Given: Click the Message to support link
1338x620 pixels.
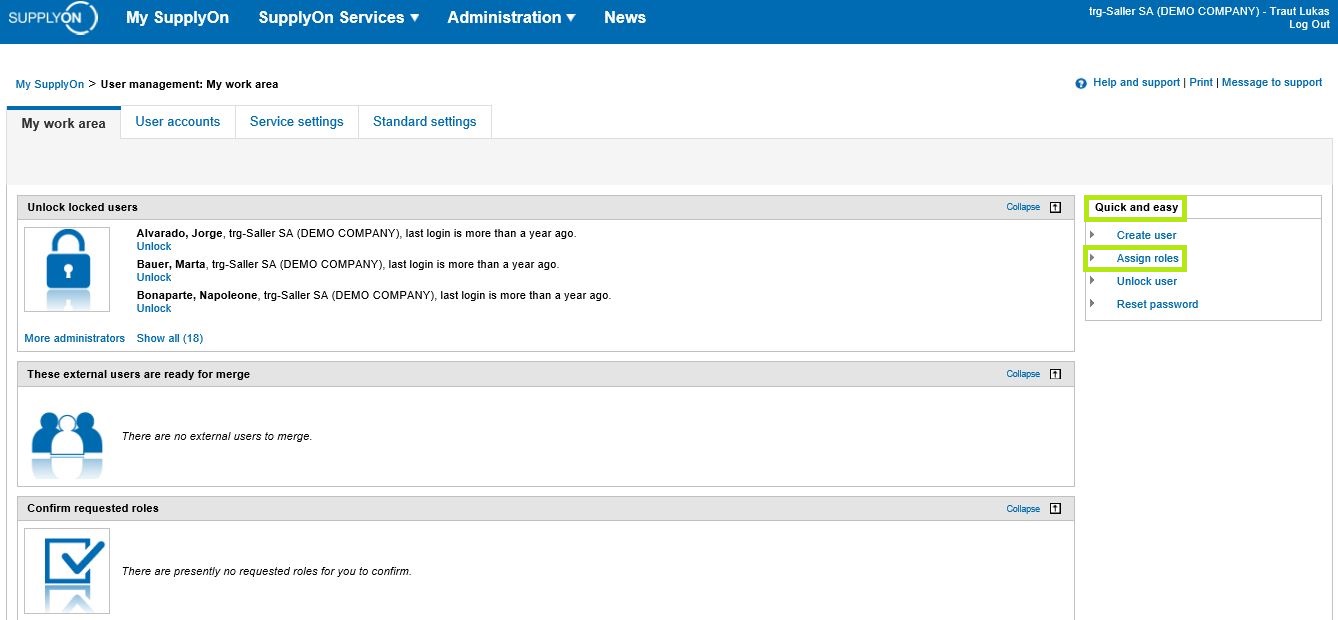Looking at the screenshot, I should coord(1272,83).
